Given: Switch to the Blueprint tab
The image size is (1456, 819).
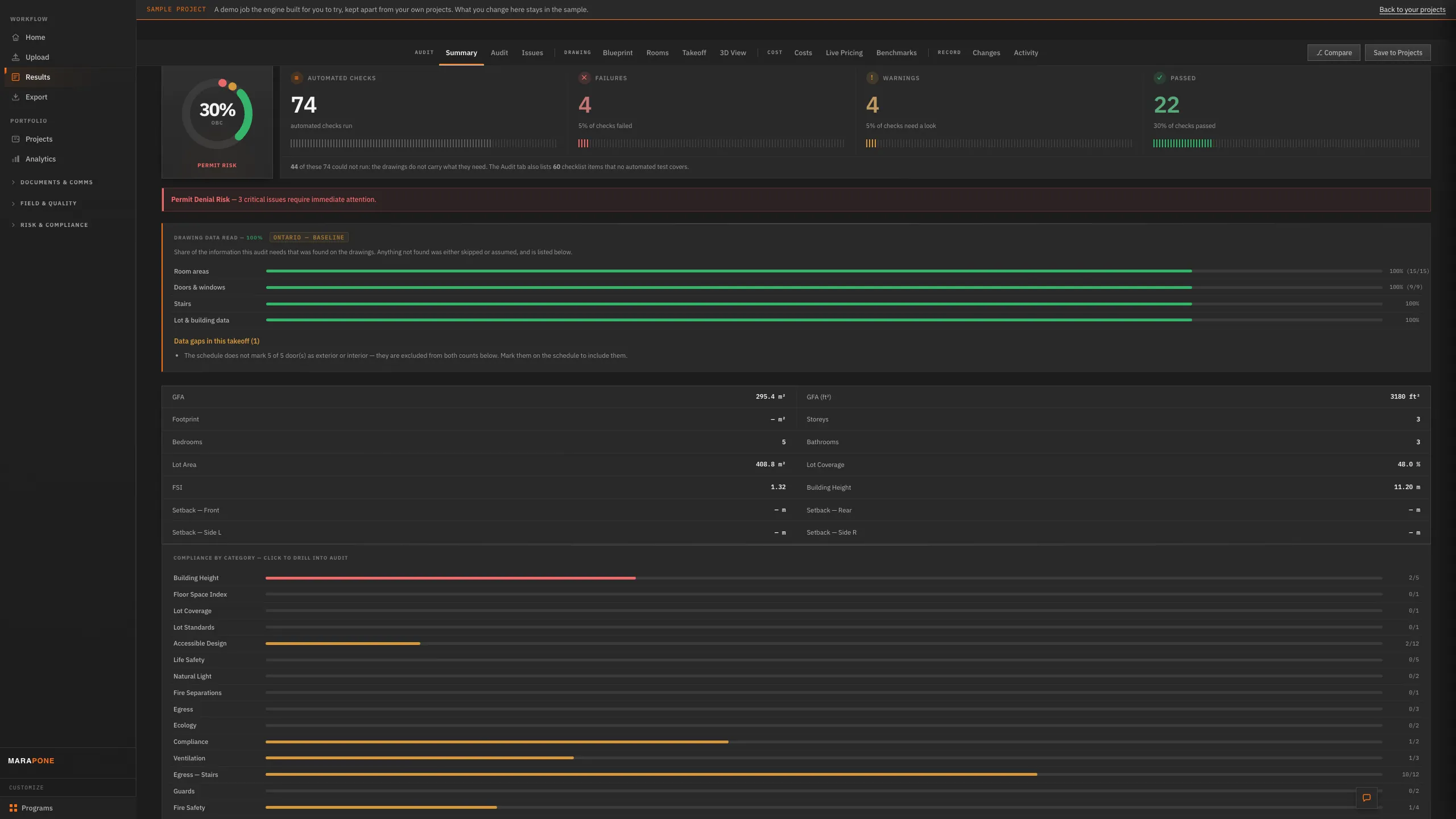Looking at the screenshot, I should click(x=618, y=53).
